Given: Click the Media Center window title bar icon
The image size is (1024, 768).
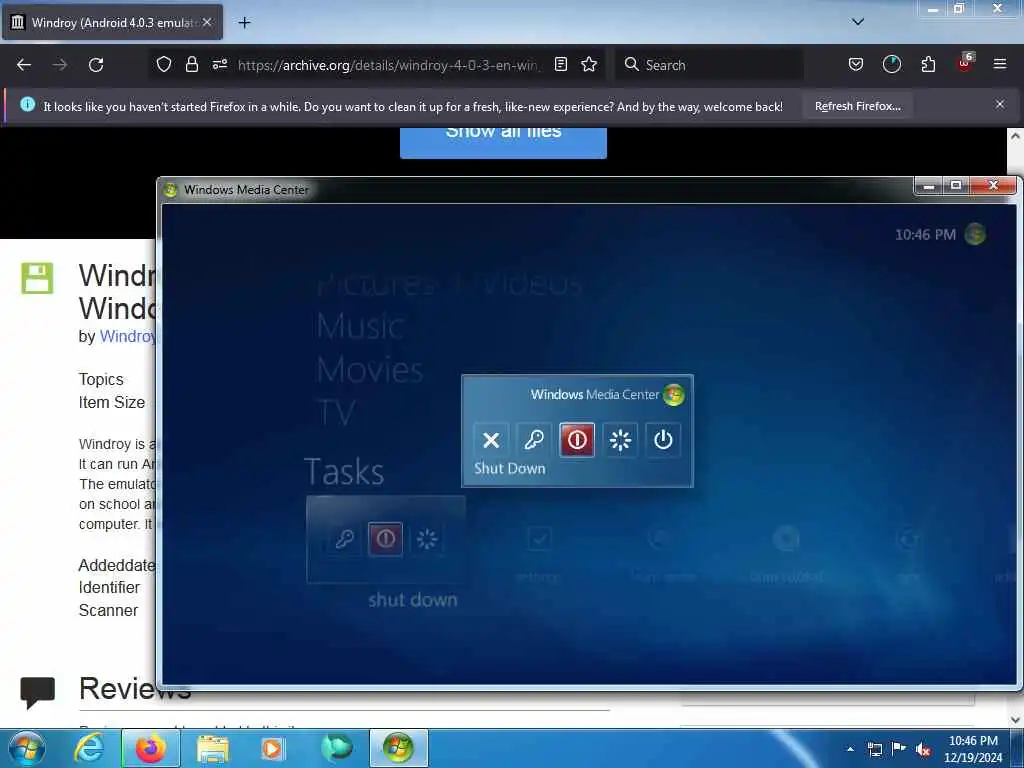Looking at the screenshot, I should (x=171, y=190).
